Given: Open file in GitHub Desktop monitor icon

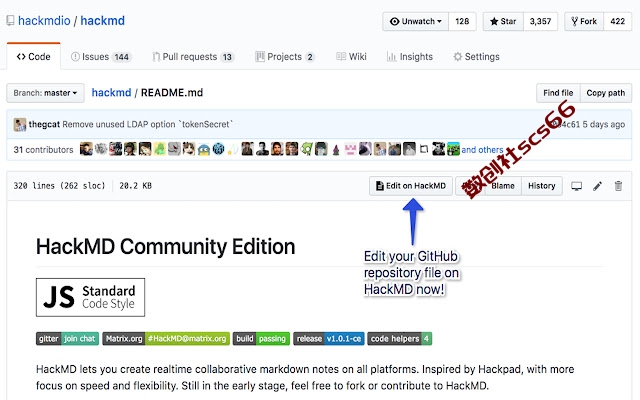Looking at the screenshot, I should (576, 186).
